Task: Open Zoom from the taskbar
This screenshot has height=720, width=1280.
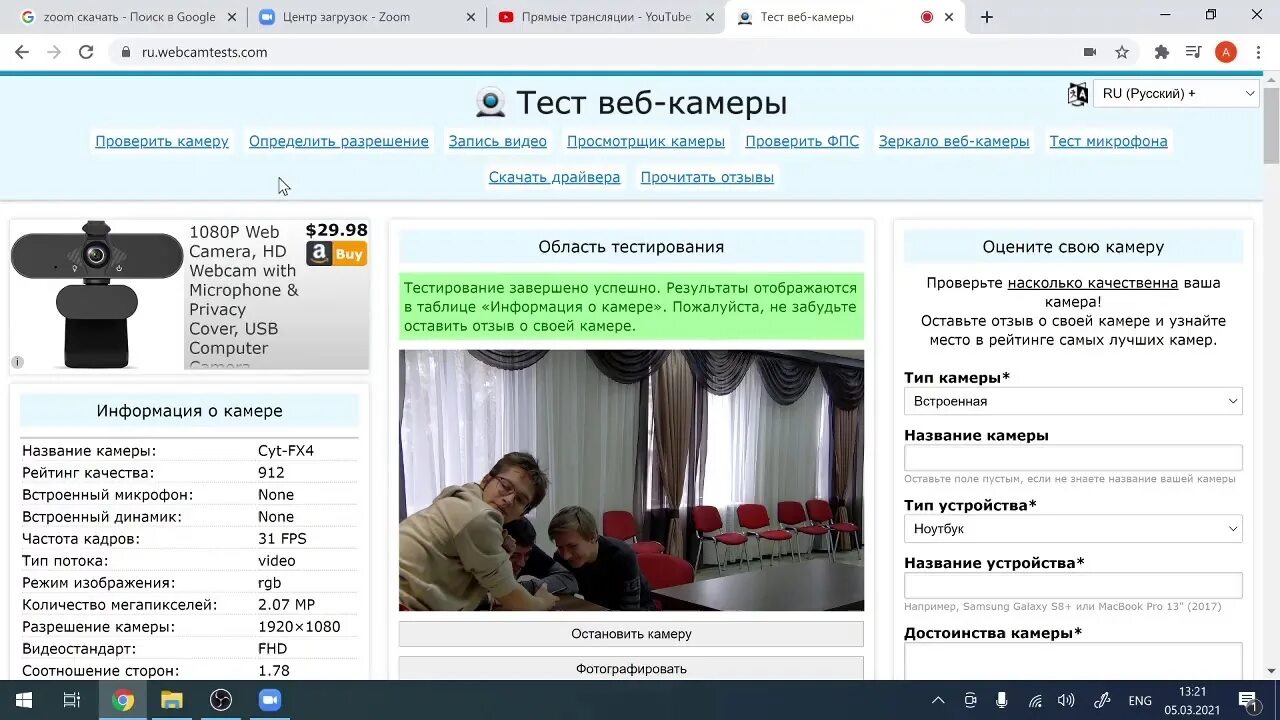Action: tap(270, 700)
